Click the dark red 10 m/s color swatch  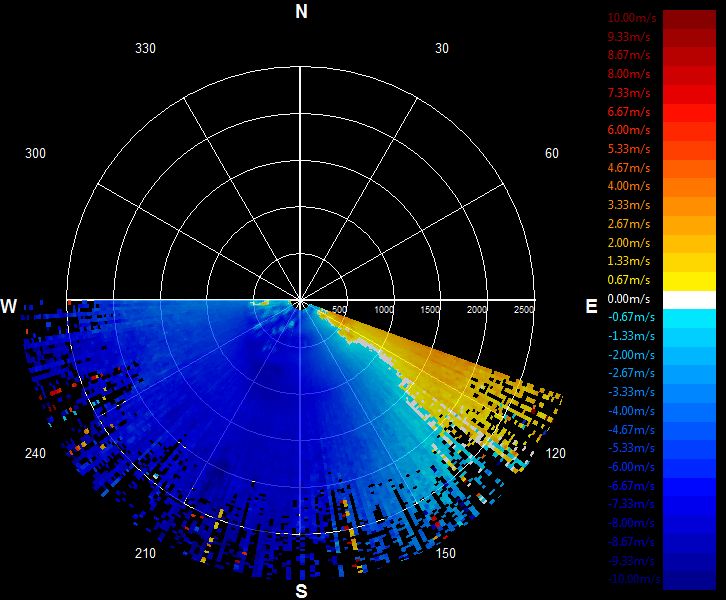pos(689,19)
